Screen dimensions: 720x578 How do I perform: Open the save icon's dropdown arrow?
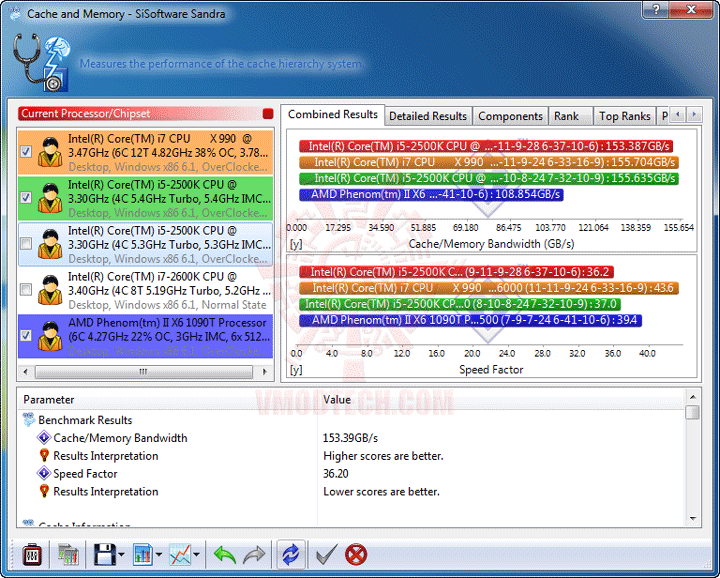coord(121,555)
